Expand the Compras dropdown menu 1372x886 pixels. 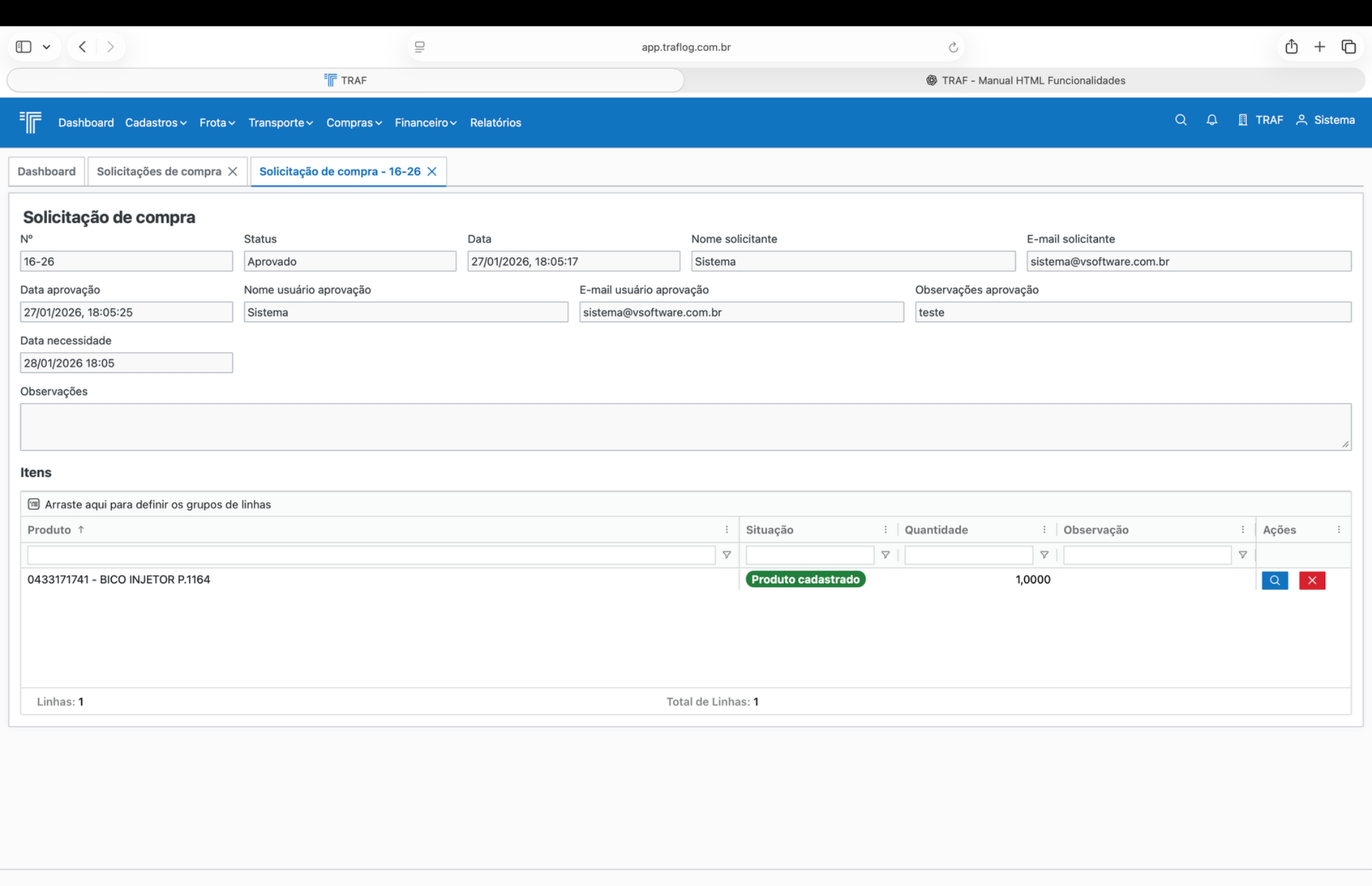click(354, 123)
